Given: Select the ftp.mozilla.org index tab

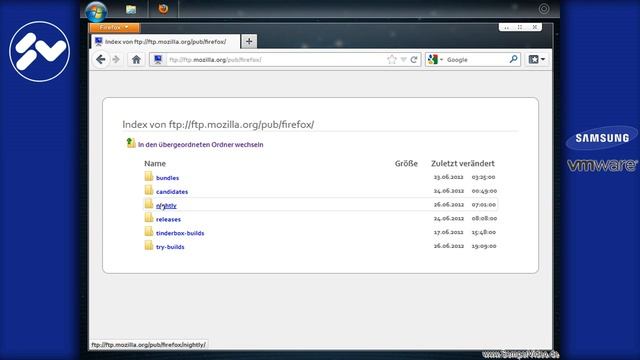Looking at the screenshot, I should pyautogui.click(x=165, y=42).
